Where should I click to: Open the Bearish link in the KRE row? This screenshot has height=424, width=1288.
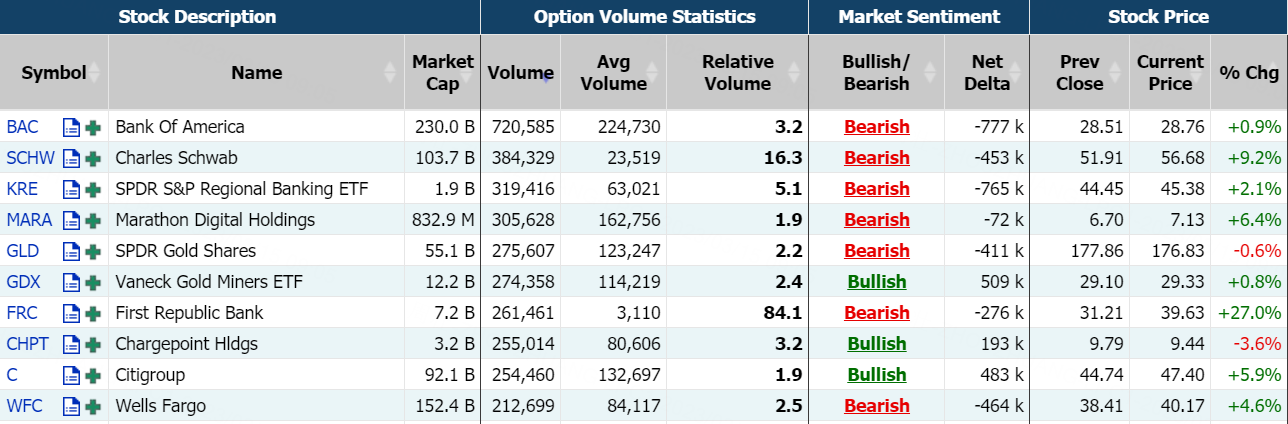(877, 189)
